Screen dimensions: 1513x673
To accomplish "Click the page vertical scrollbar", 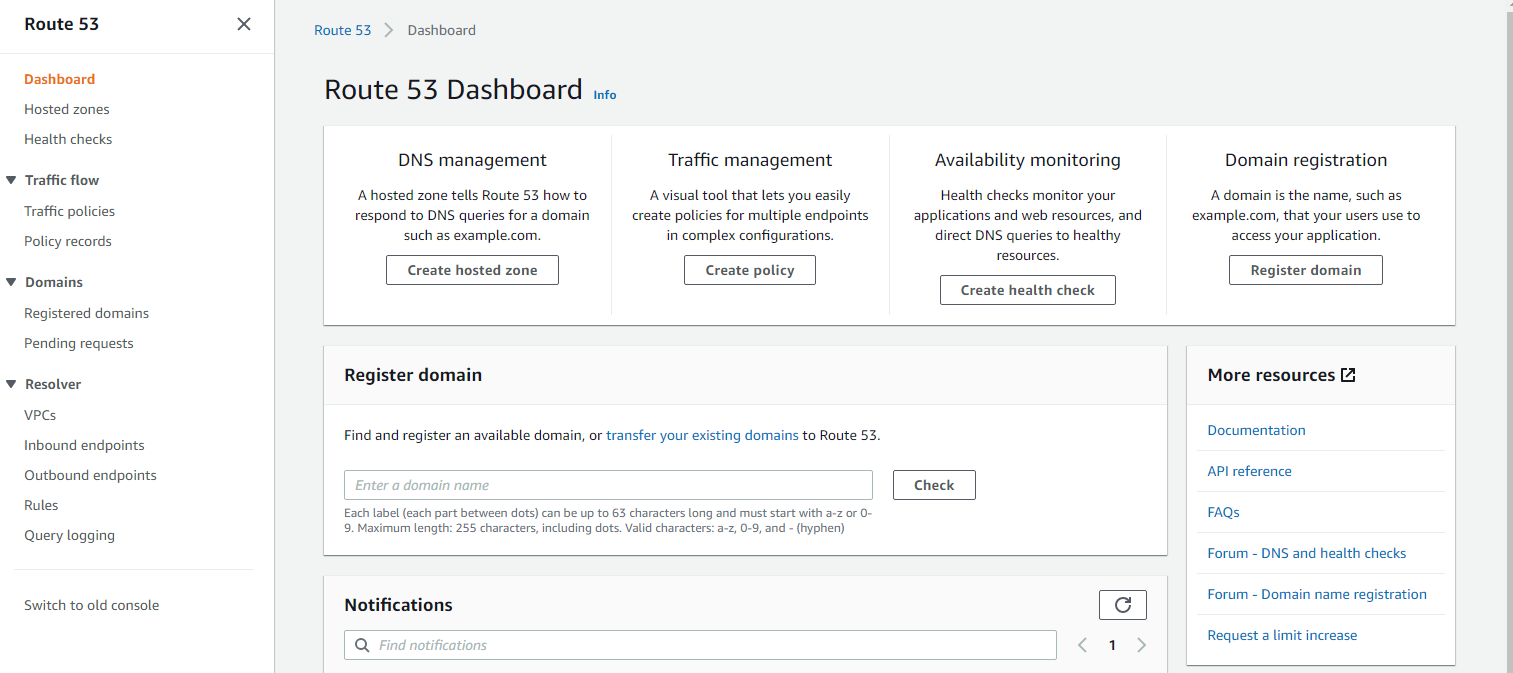I will pyautogui.click(x=1507, y=336).
